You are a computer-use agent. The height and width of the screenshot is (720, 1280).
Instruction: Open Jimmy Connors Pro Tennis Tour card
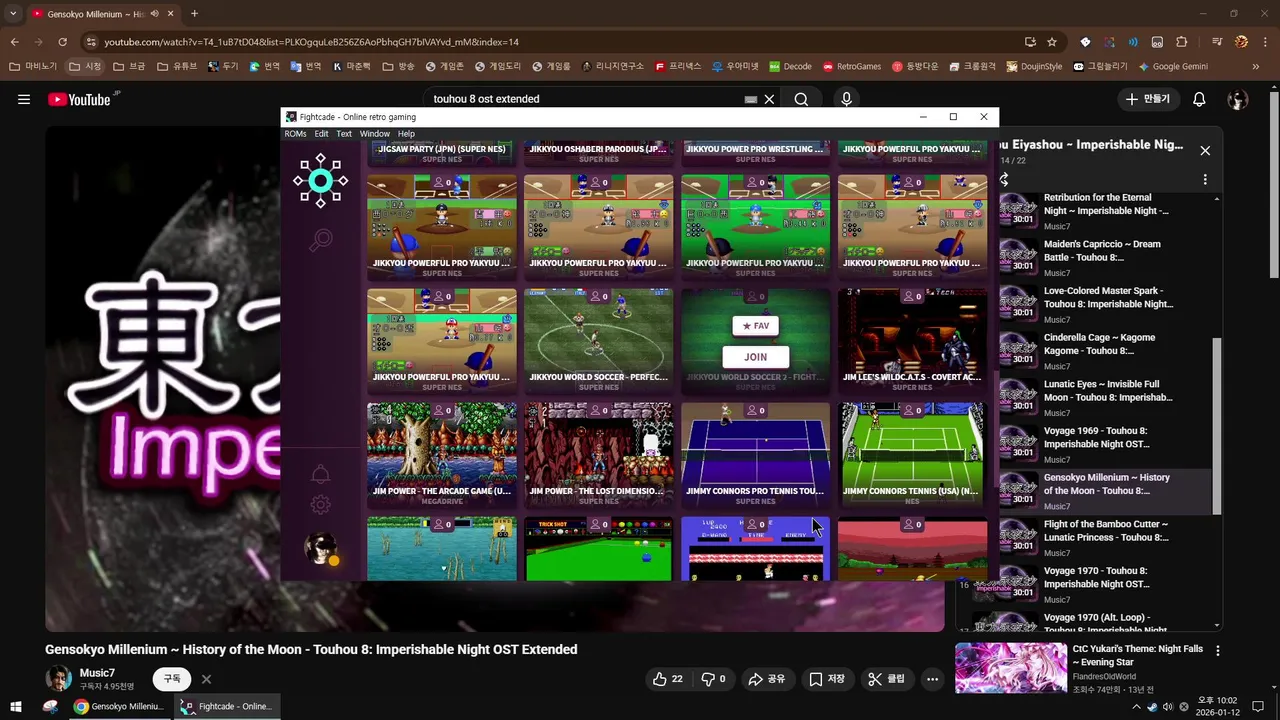[x=755, y=455]
